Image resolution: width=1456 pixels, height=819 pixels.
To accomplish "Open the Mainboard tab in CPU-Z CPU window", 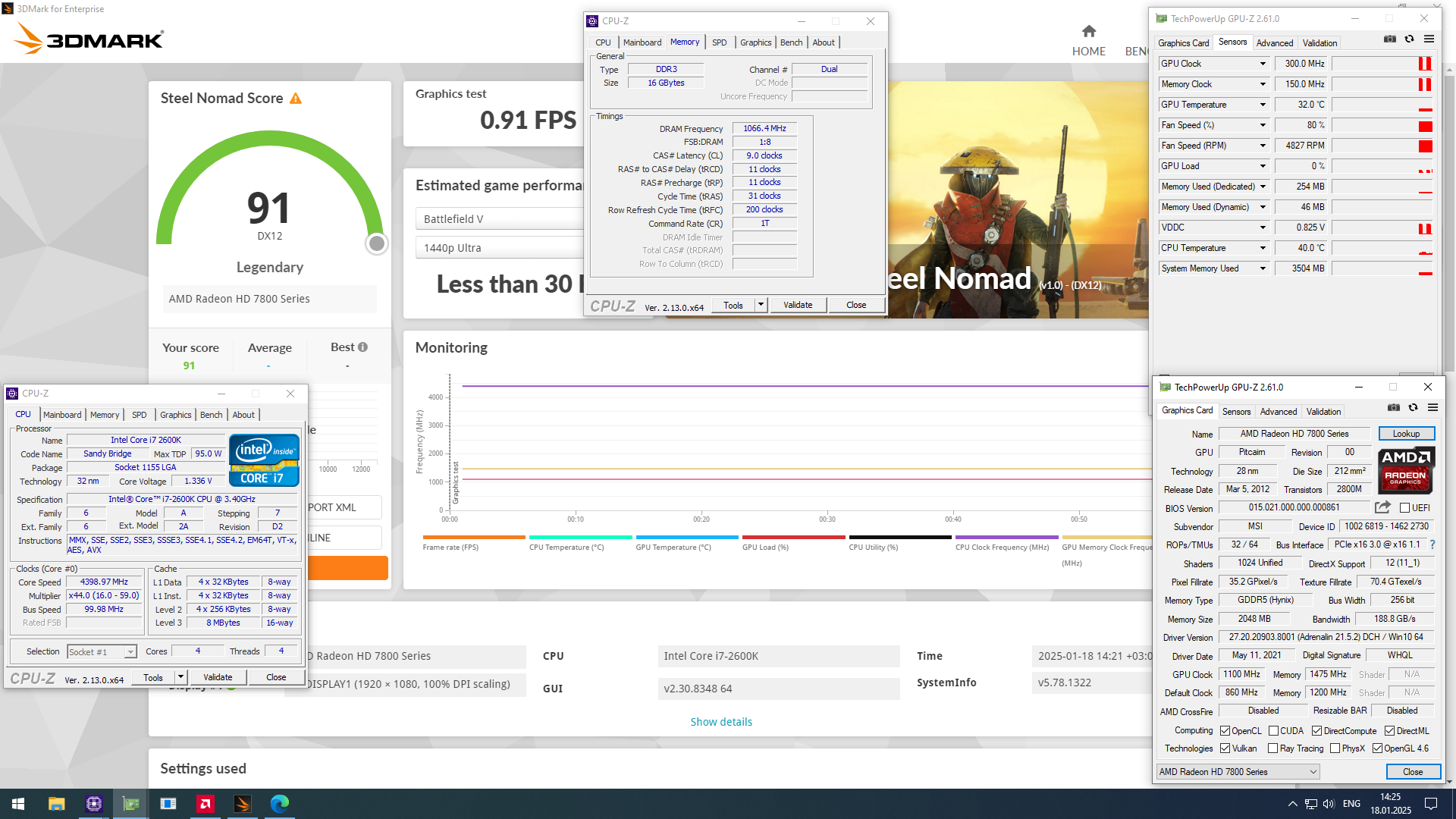I will point(62,415).
